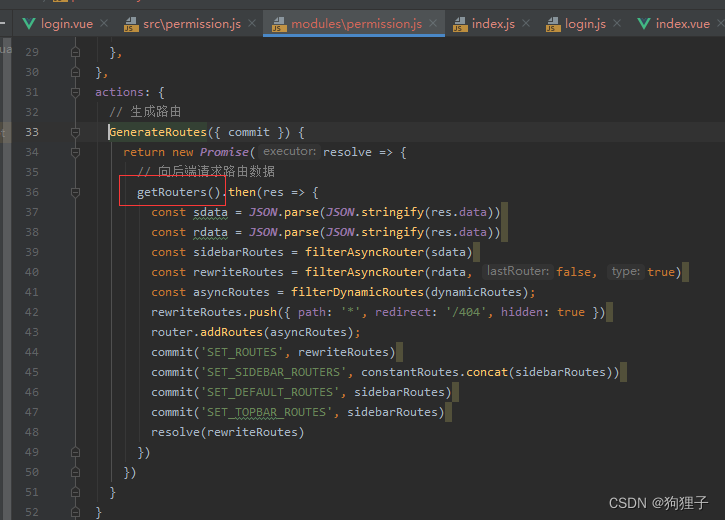
Task: Click line number 36 in the gutter
Action: 32,192
